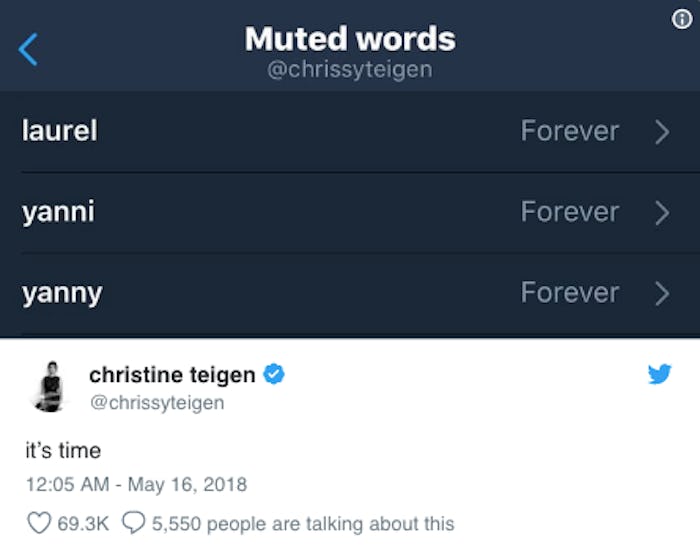Like the tweet with the heart icon
This screenshot has width=700, height=554.
38,523
